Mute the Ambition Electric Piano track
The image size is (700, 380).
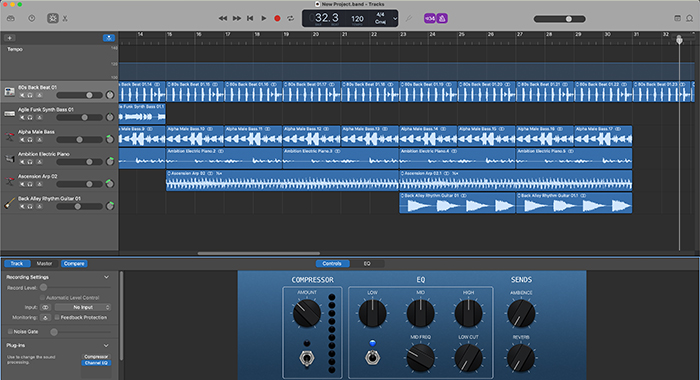(22, 162)
